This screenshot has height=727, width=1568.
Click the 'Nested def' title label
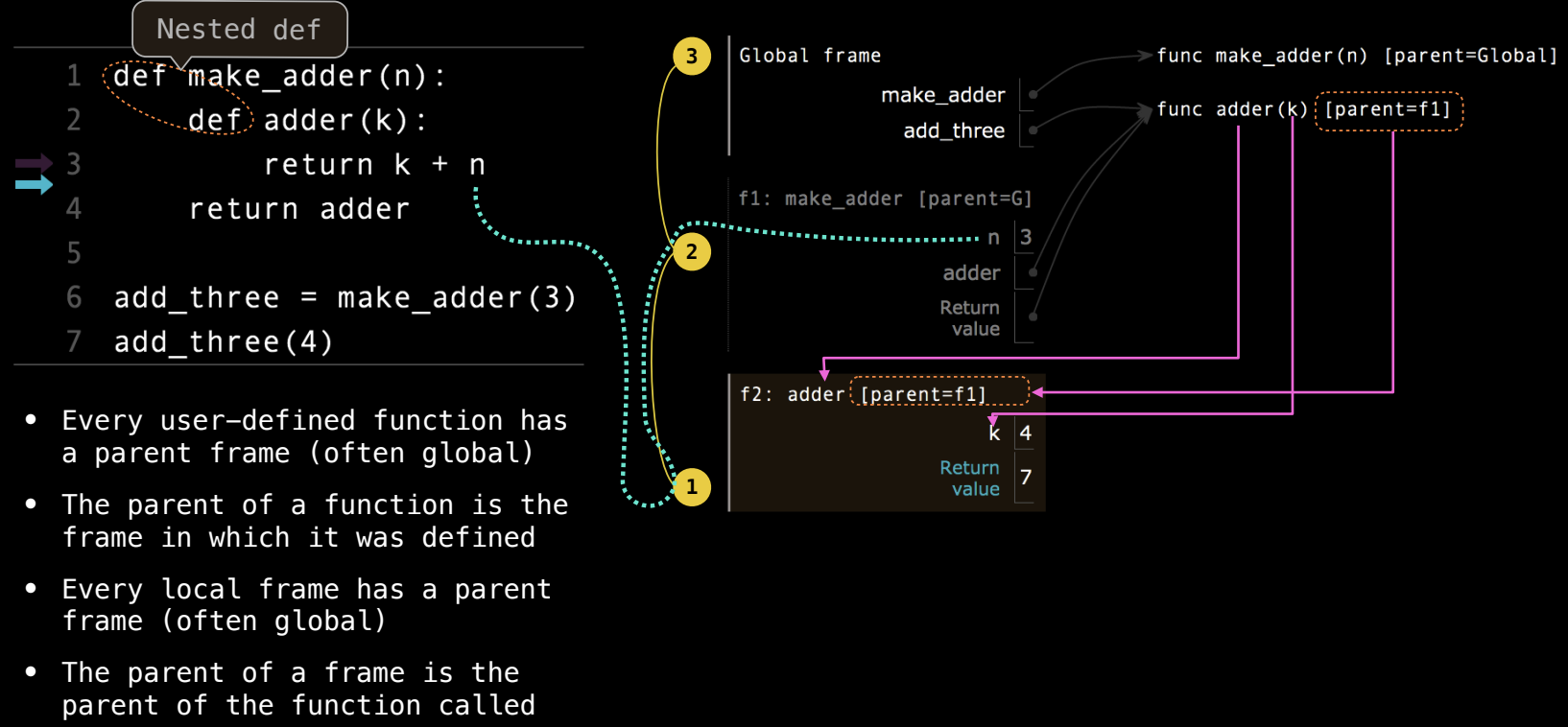point(239,30)
